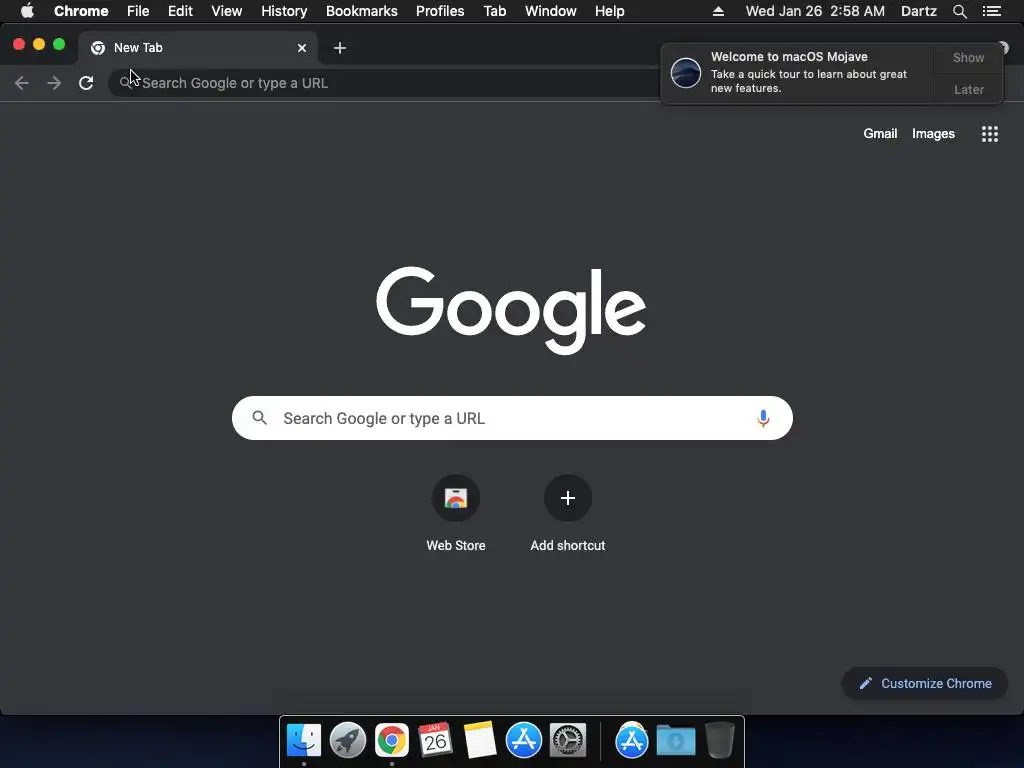
Task: Open the File menu
Action: point(138,11)
